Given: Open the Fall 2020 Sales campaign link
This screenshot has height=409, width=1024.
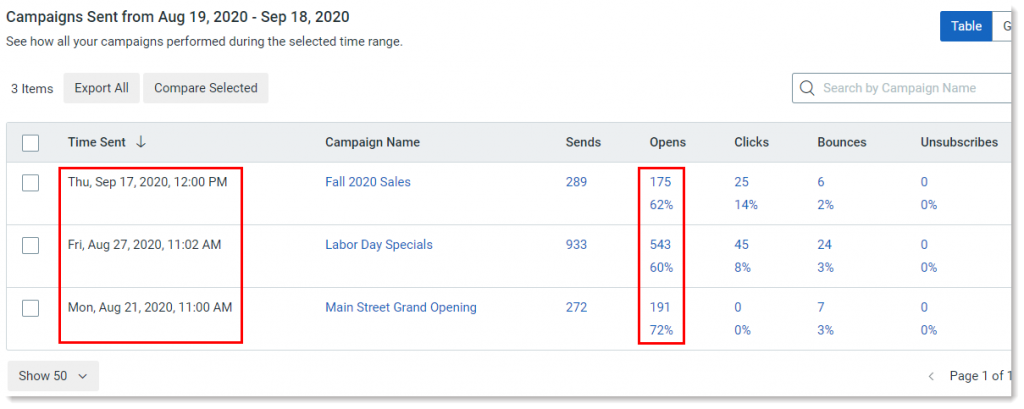Looking at the screenshot, I should click(368, 182).
